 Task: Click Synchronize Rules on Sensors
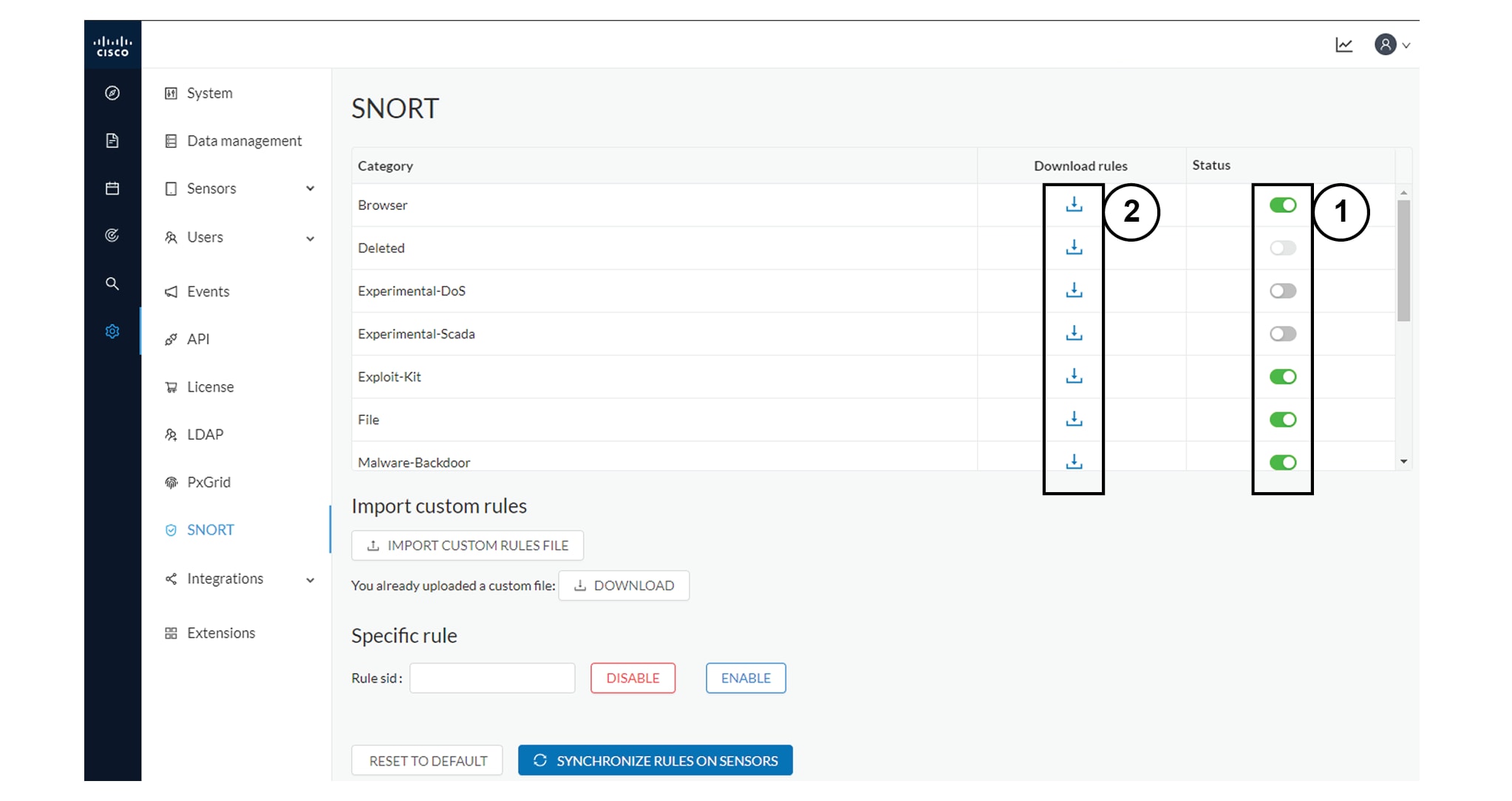click(x=655, y=760)
